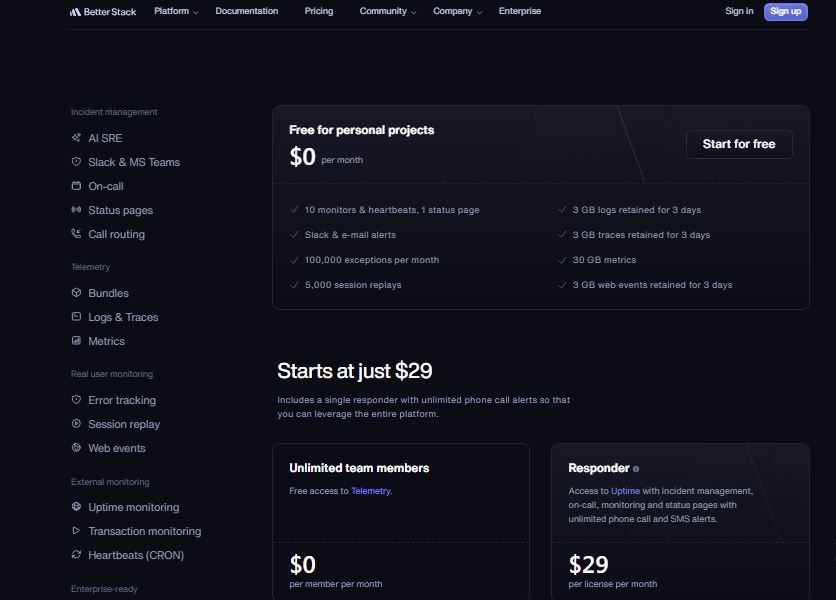Image resolution: width=836 pixels, height=600 pixels.
Task: Click the Better Stack logo icon
Action: (75, 12)
